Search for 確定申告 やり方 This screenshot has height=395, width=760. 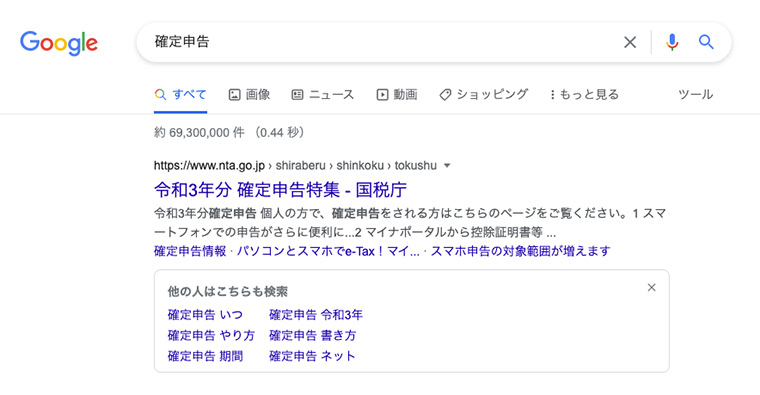click(x=211, y=335)
